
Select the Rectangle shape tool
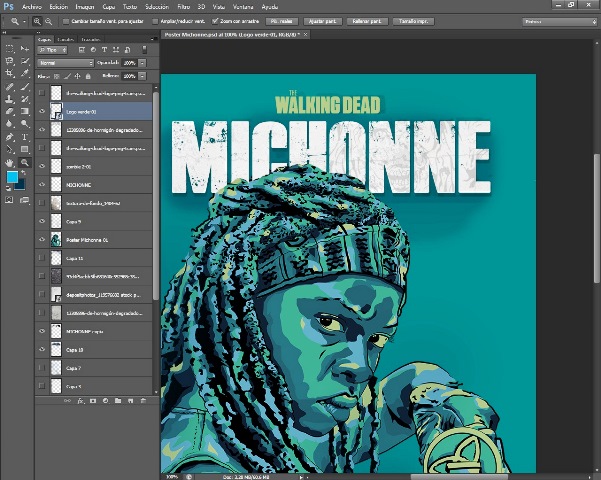25,149
